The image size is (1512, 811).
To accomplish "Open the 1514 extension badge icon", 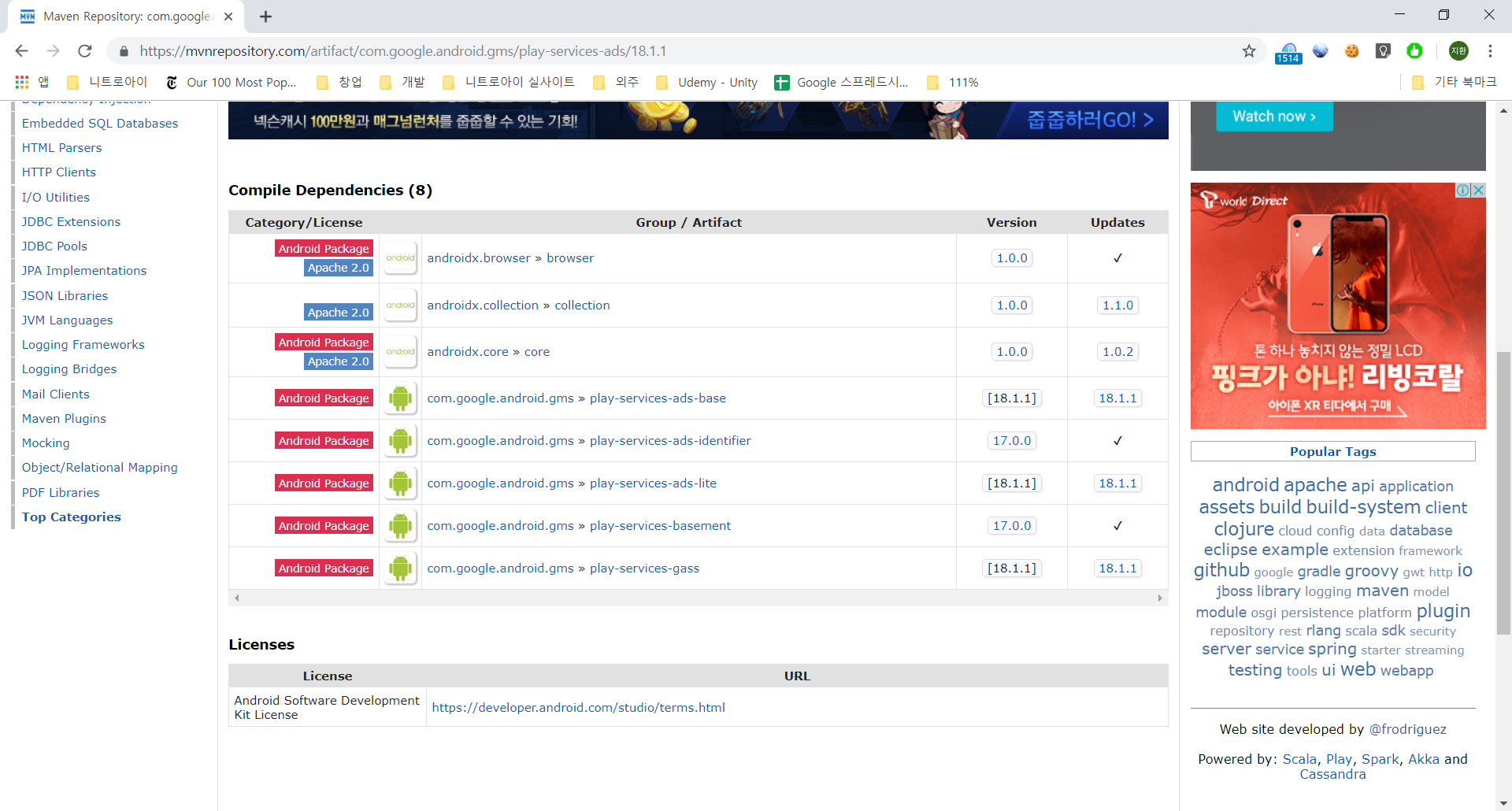I will (1288, 53).
